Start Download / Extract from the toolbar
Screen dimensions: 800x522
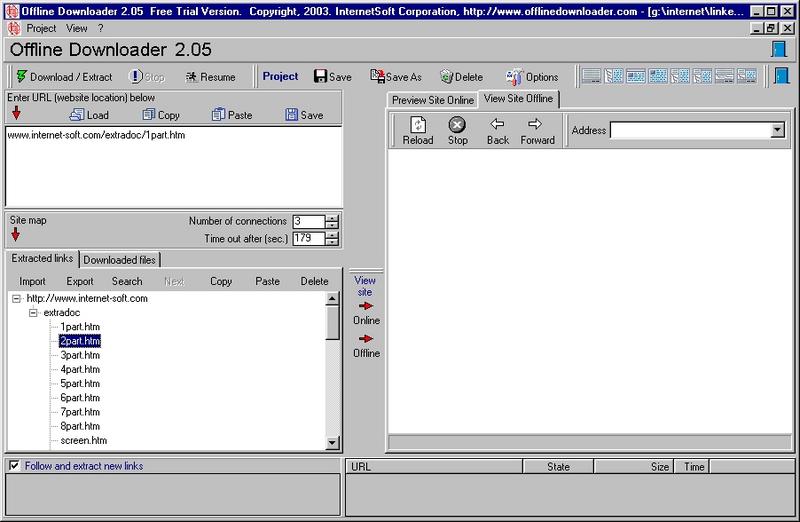64,77
